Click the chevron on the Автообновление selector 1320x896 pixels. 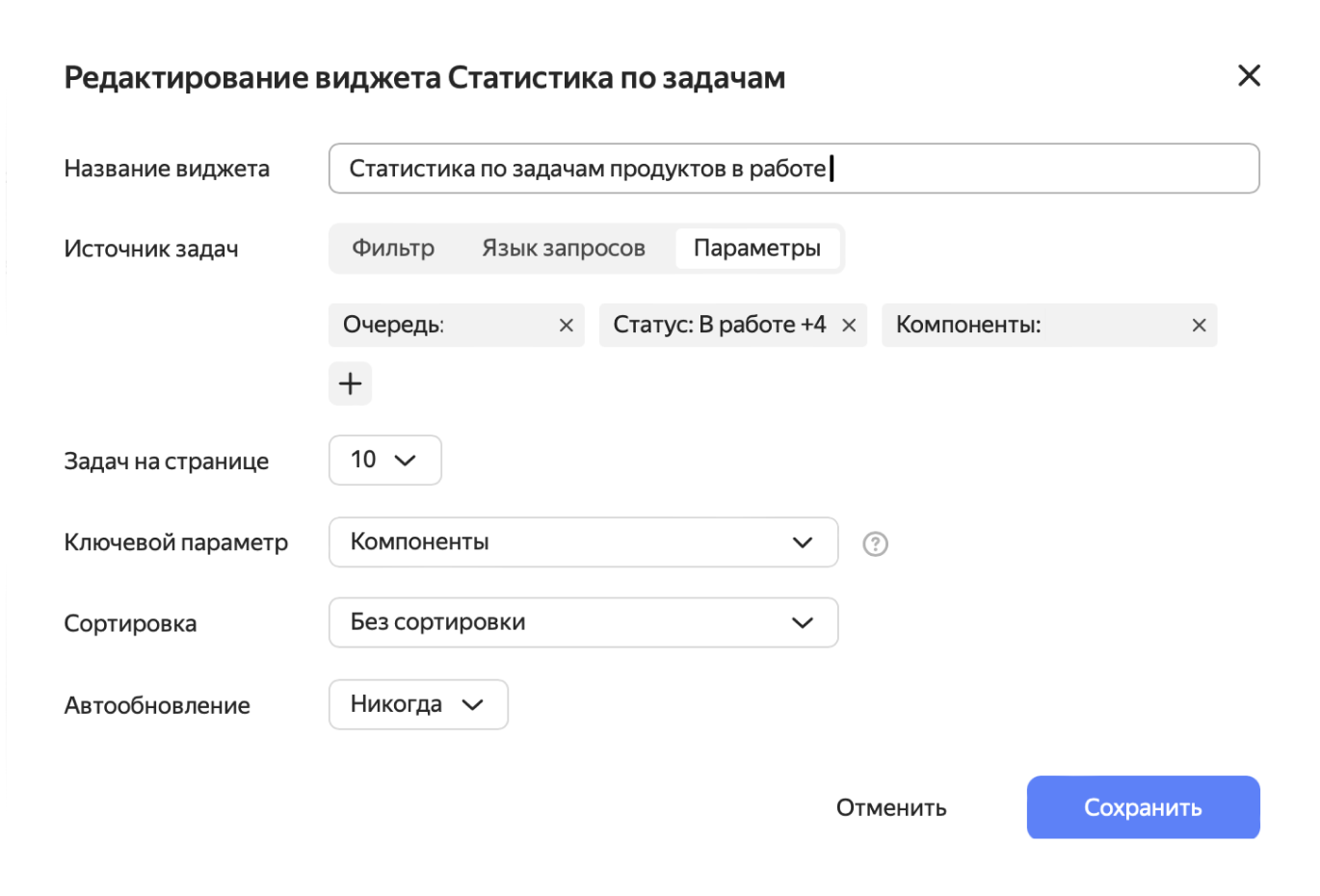[472, 704]
